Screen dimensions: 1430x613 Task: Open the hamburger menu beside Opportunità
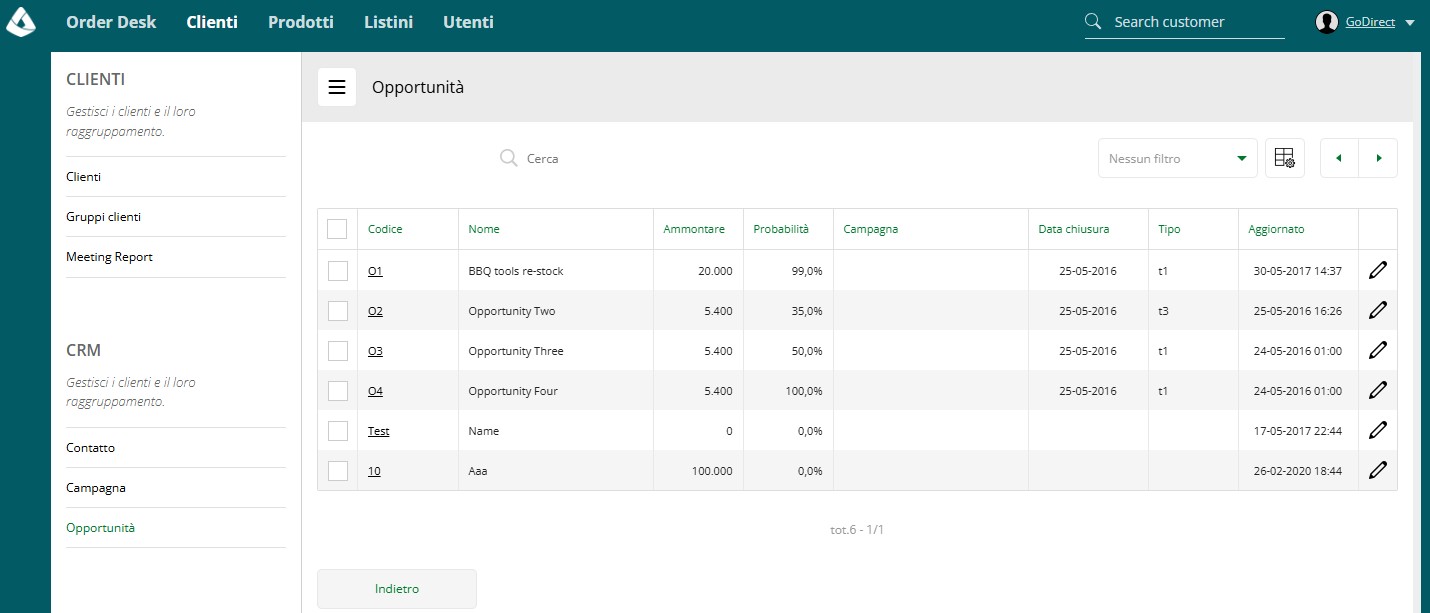[337, 87]
